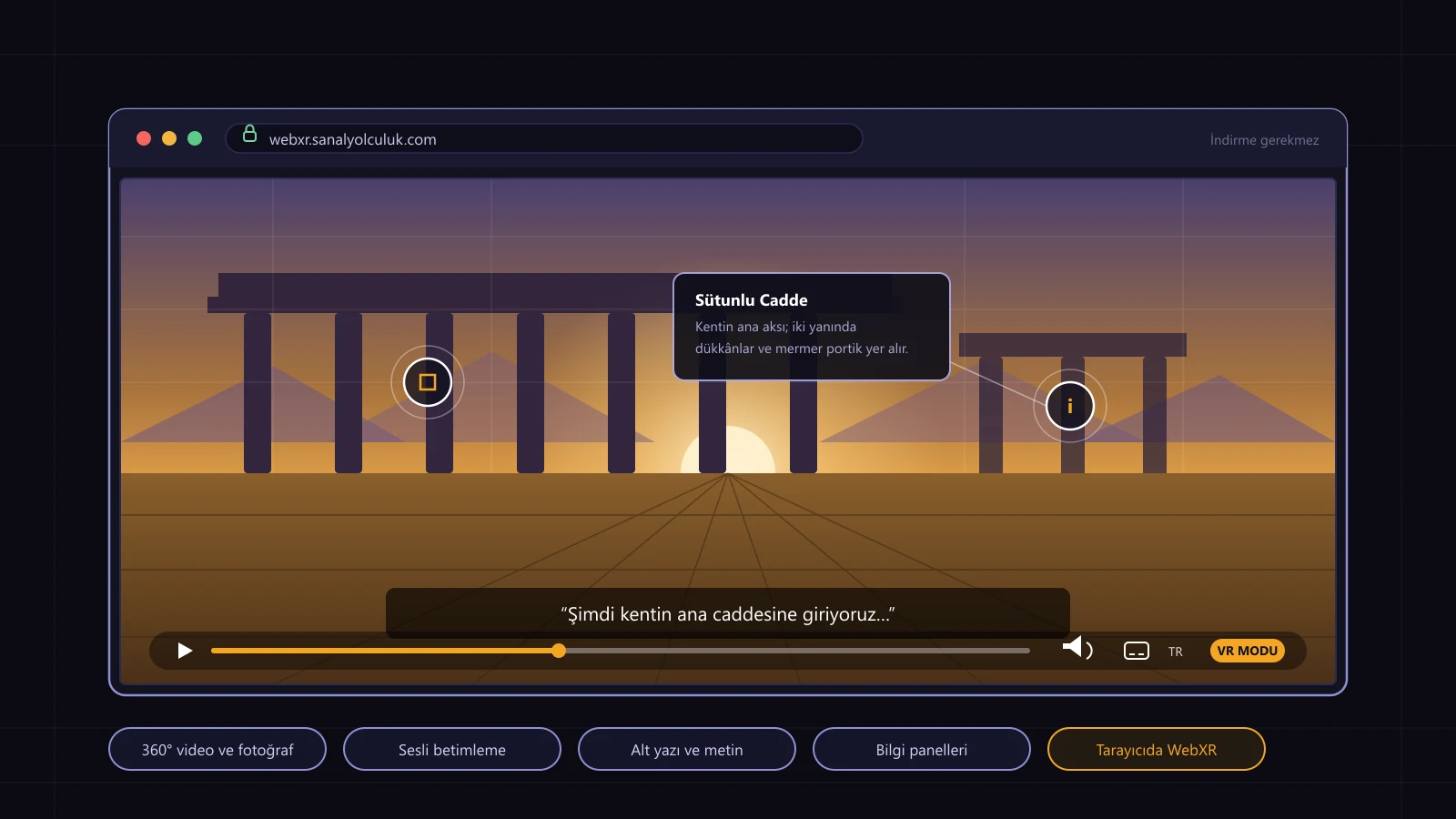
Task: Choose the 'Tarayıcıda WebXR' pill
Action: click(1157, 749)
